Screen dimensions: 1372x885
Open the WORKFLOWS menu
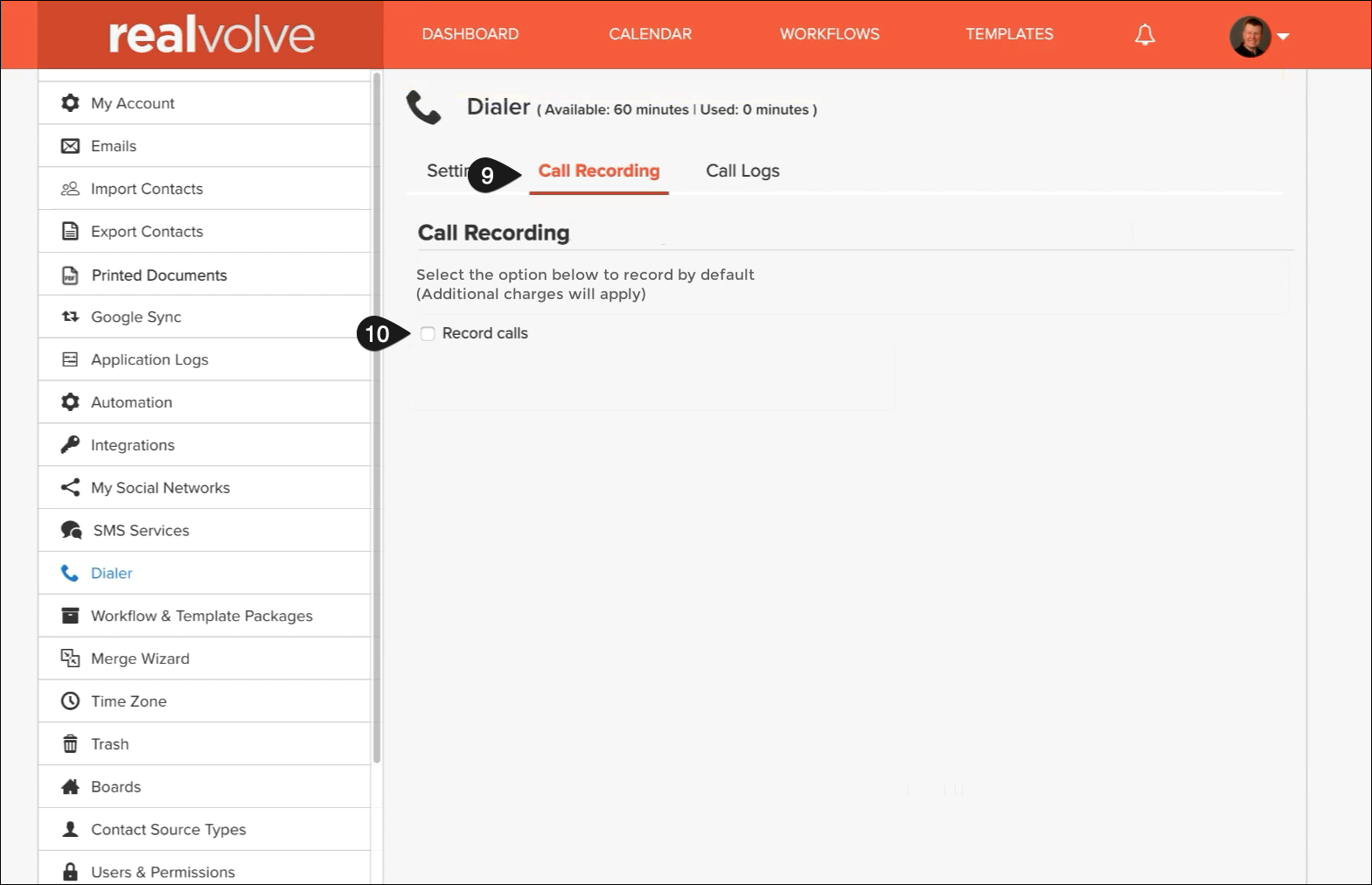pos(829,34)
